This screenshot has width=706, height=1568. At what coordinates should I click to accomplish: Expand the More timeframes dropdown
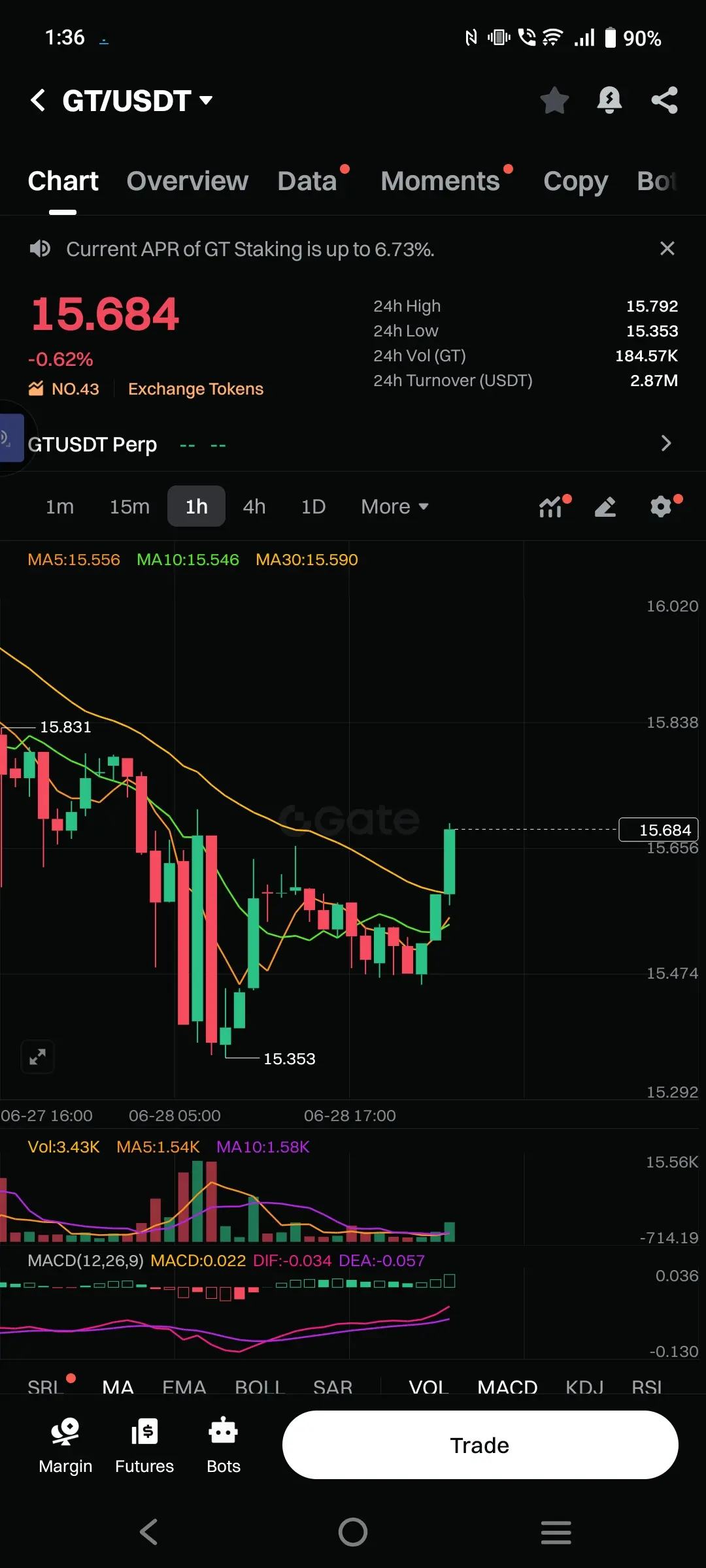pos(395,506)
